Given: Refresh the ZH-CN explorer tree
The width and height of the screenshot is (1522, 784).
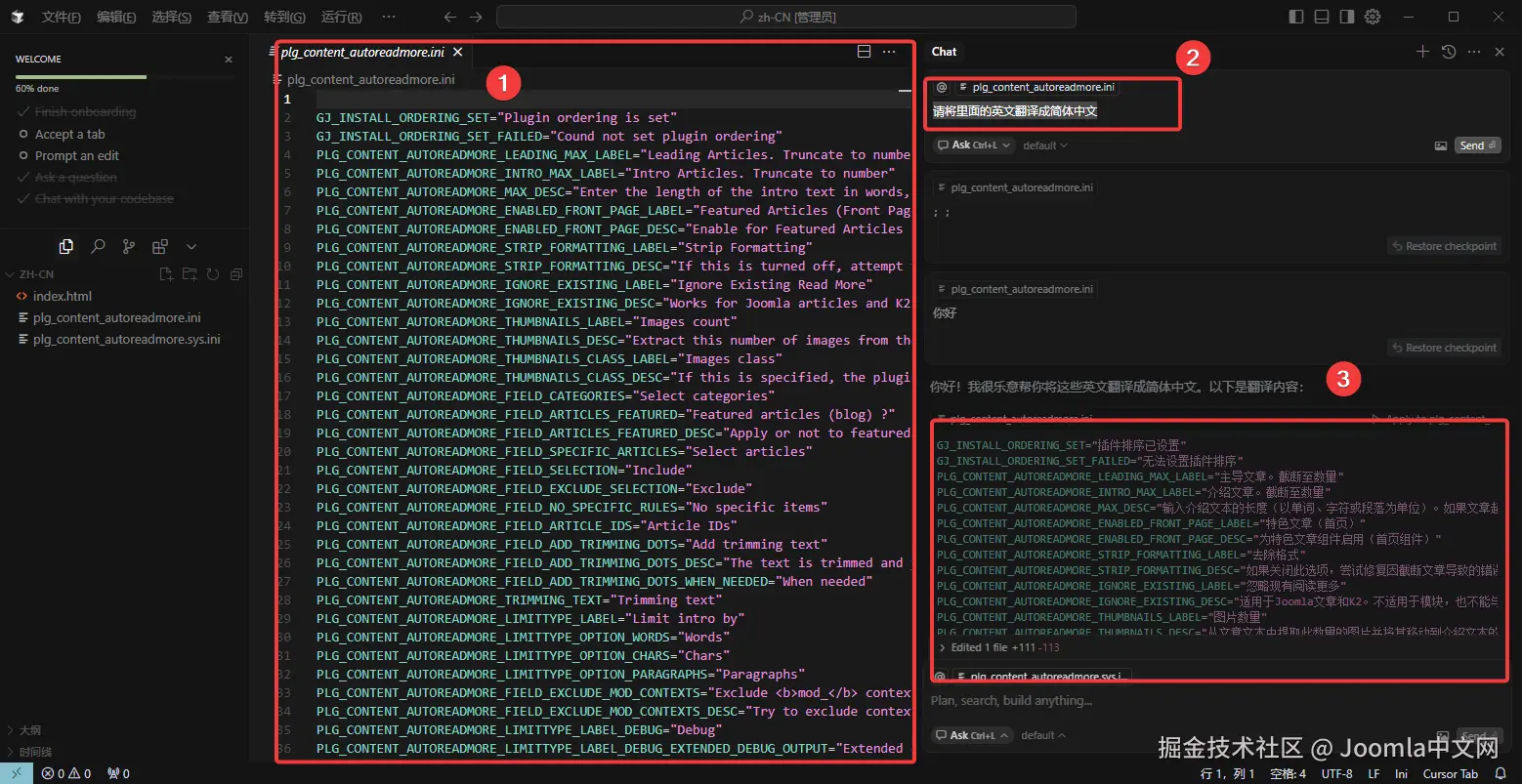Looking at the screenshot, I should point(213,274).
